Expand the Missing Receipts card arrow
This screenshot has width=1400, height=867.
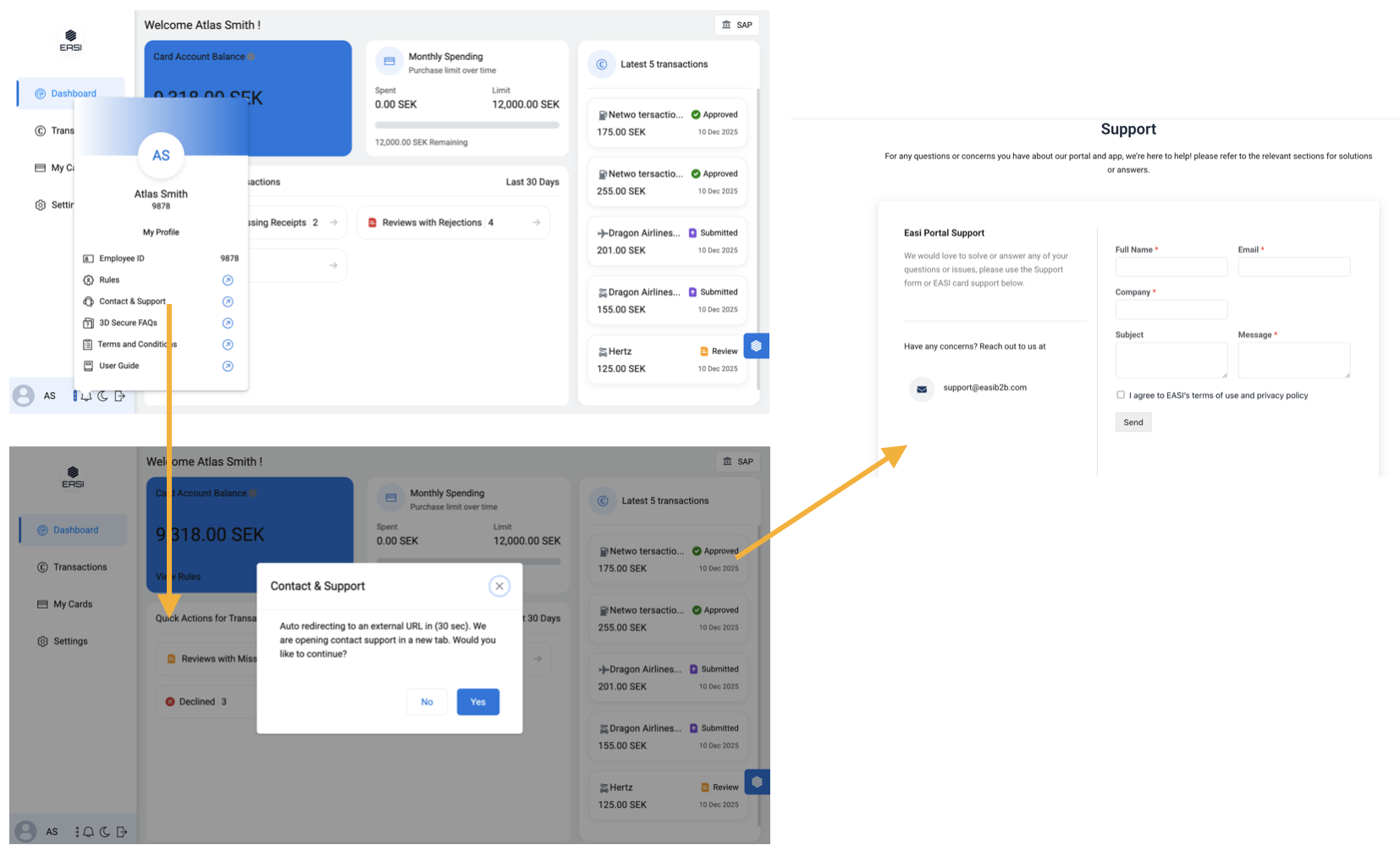(333, 223)
